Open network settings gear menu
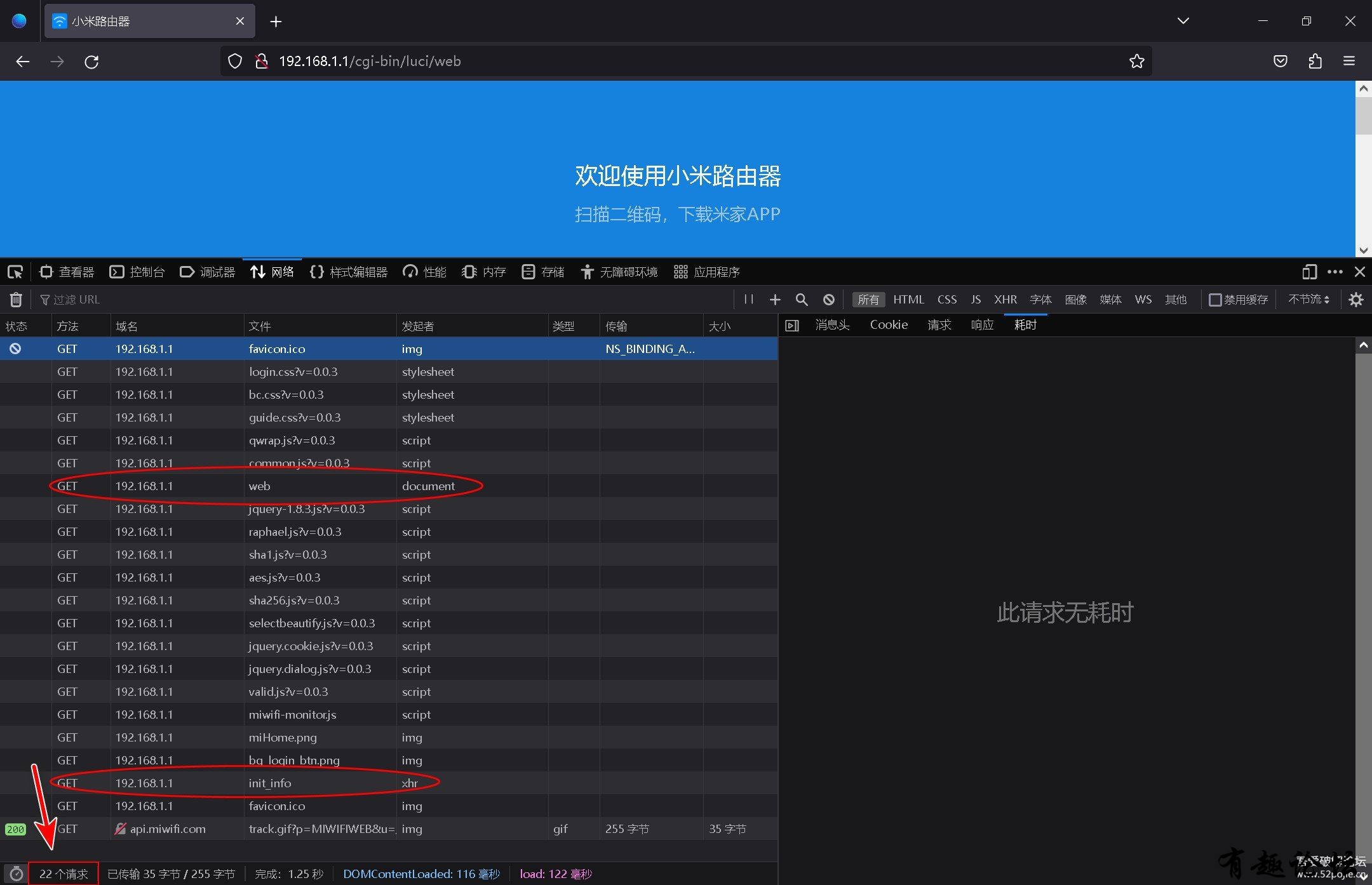1372x885 pixels. [1356, 300]
